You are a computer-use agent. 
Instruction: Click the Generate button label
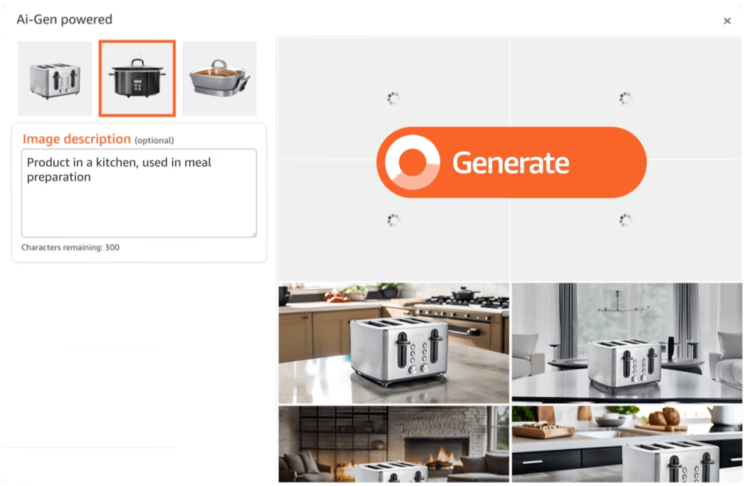(510, 163)
